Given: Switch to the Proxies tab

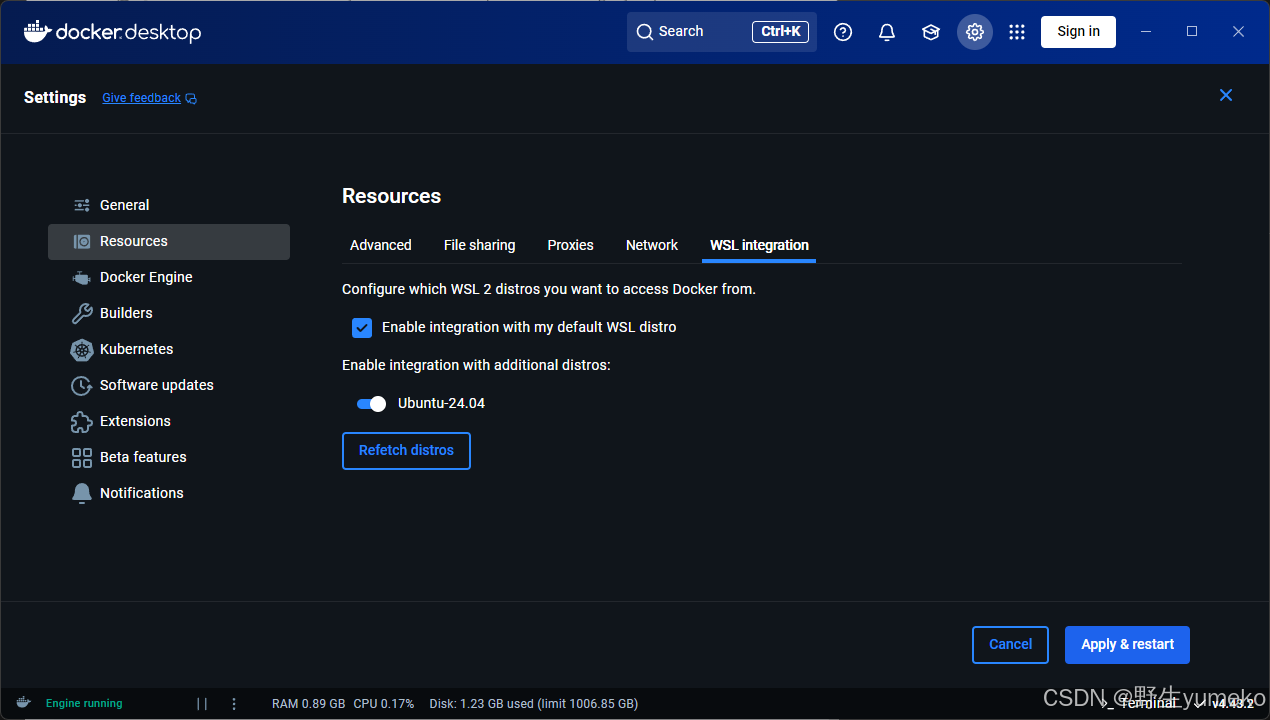Looking at the screenshot, I should point(571,245).
